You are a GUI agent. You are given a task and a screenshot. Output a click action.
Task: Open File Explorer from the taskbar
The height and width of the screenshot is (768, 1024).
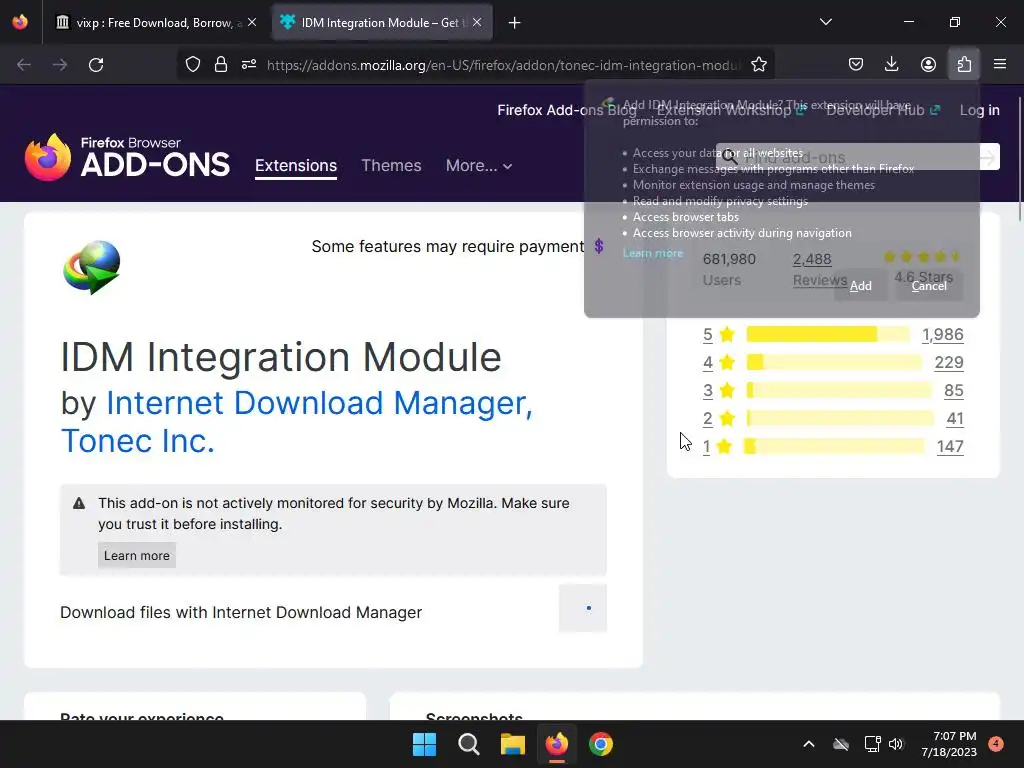pos(513,744)
